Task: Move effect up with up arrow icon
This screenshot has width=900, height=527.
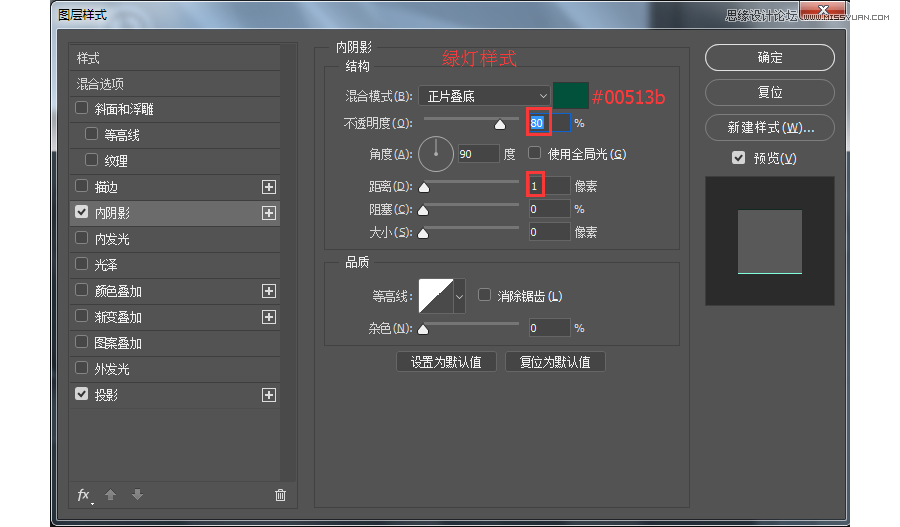Action: [x=110, y=494]
